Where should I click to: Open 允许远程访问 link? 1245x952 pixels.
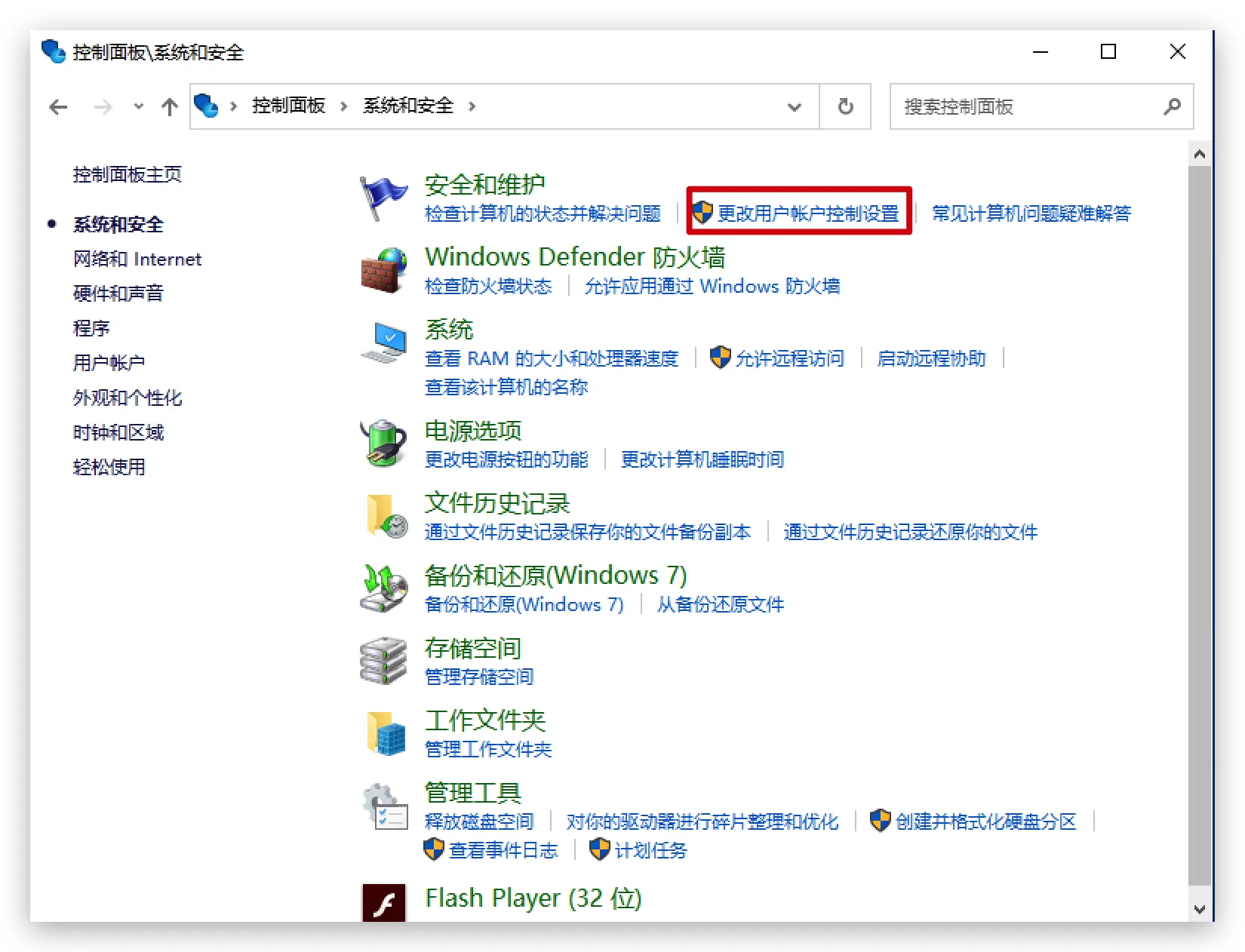[789, 358]
